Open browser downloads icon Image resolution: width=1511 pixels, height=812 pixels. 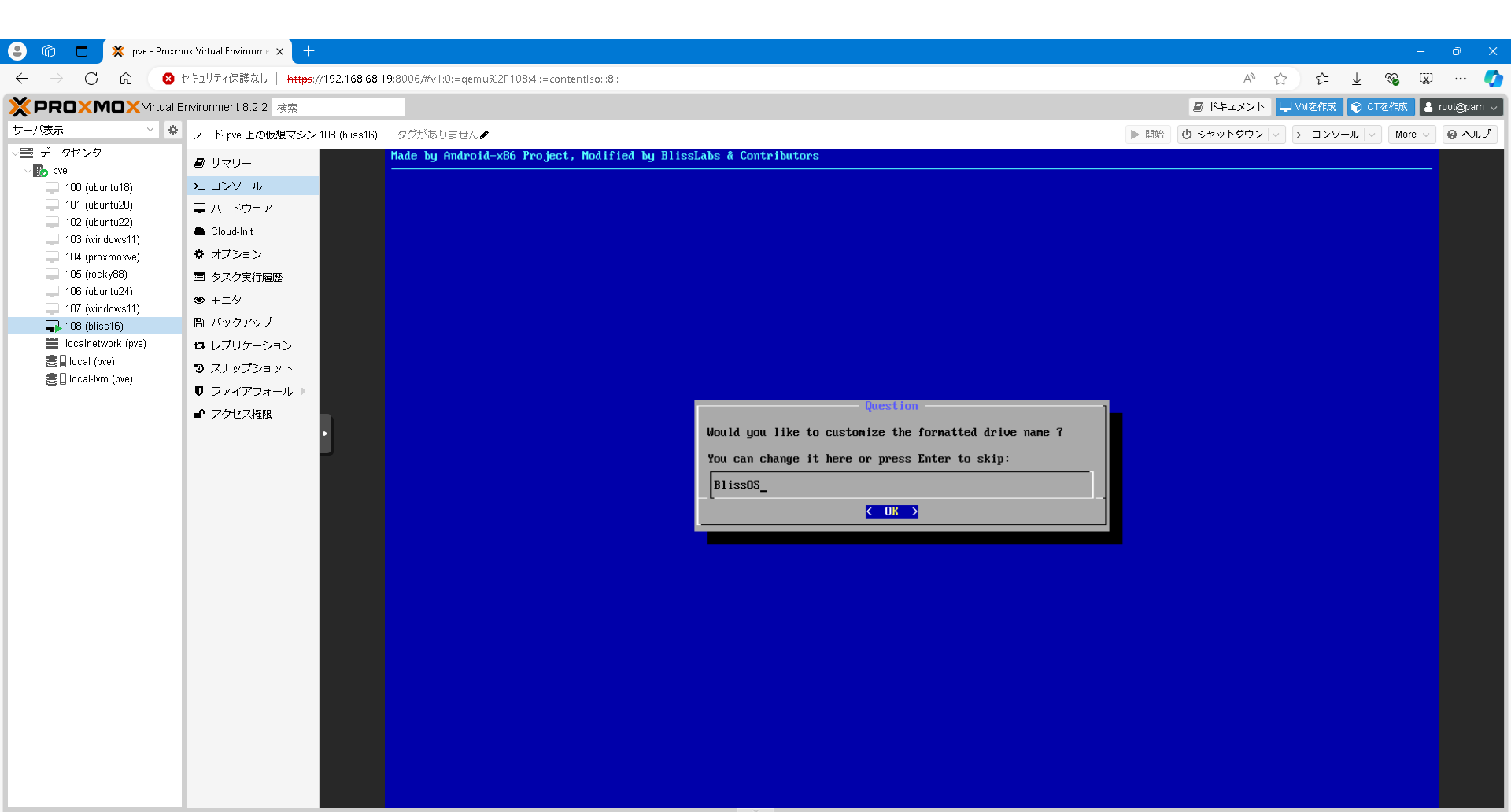click(1357, 79)
